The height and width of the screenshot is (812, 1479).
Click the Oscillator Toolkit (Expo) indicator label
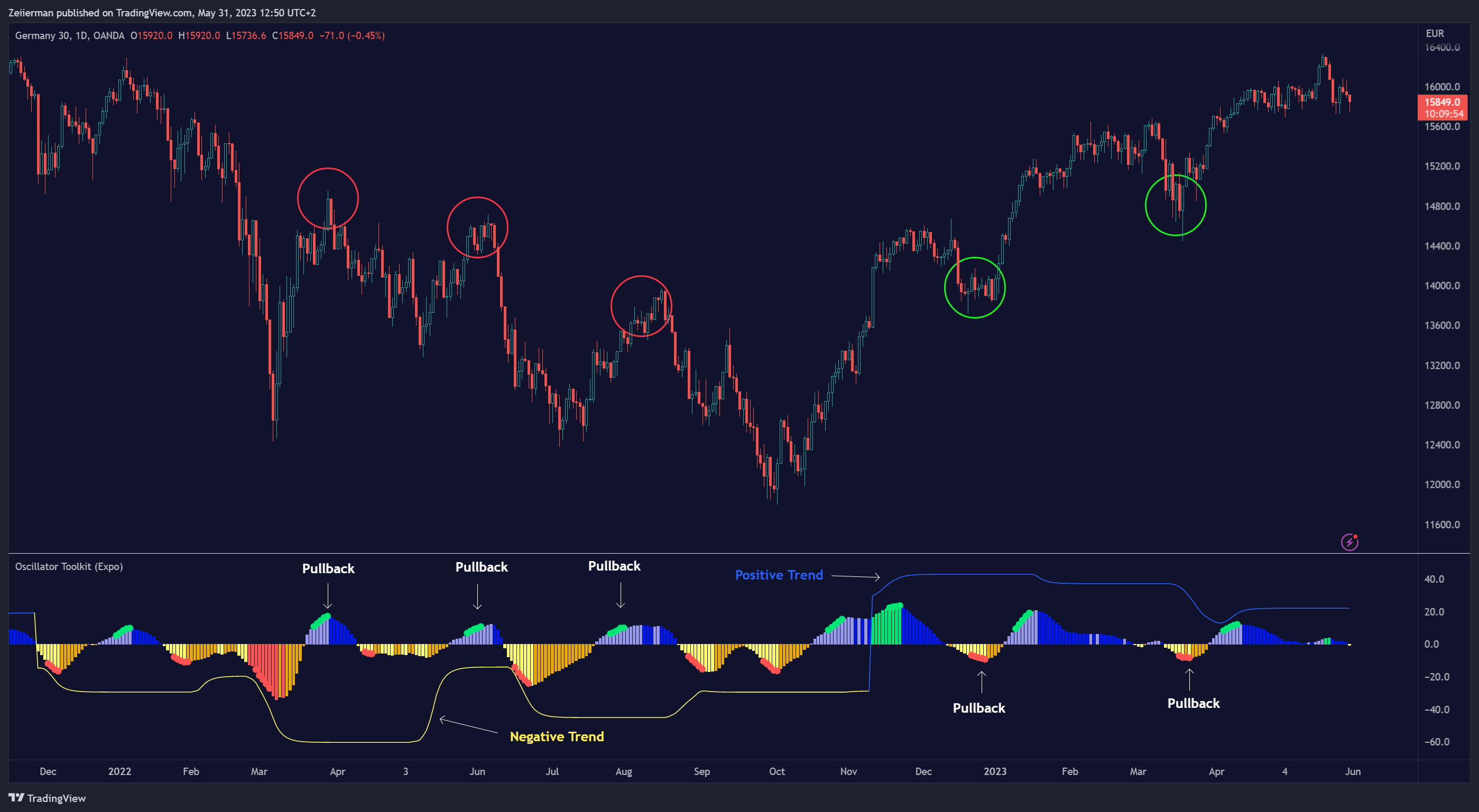pyautogui.click(x=69, y=566)
